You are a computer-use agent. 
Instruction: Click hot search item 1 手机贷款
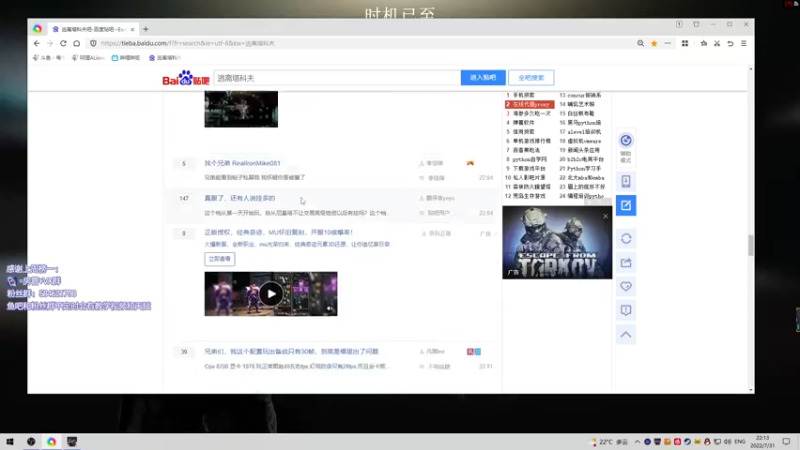(523, 95)
